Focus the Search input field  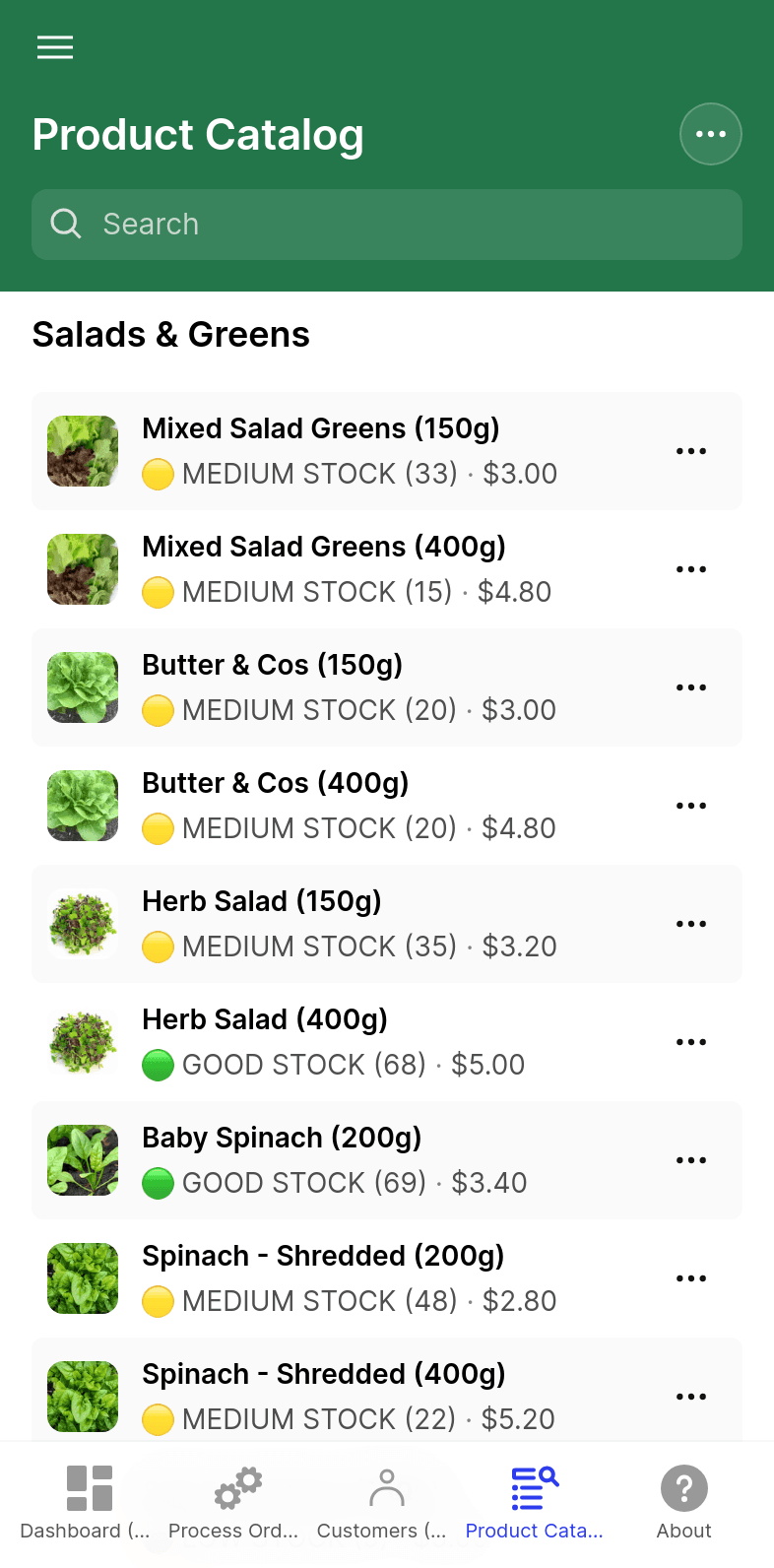click(x=387, y=225)
